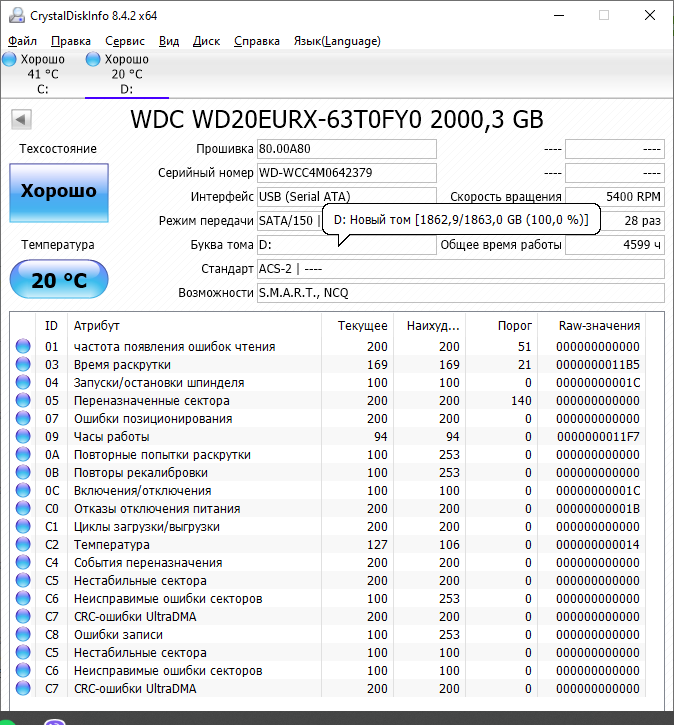This screenshot has height=726, width=675.
Task: Click status orb for Ошибки записи row
Action: coord(23,635)
